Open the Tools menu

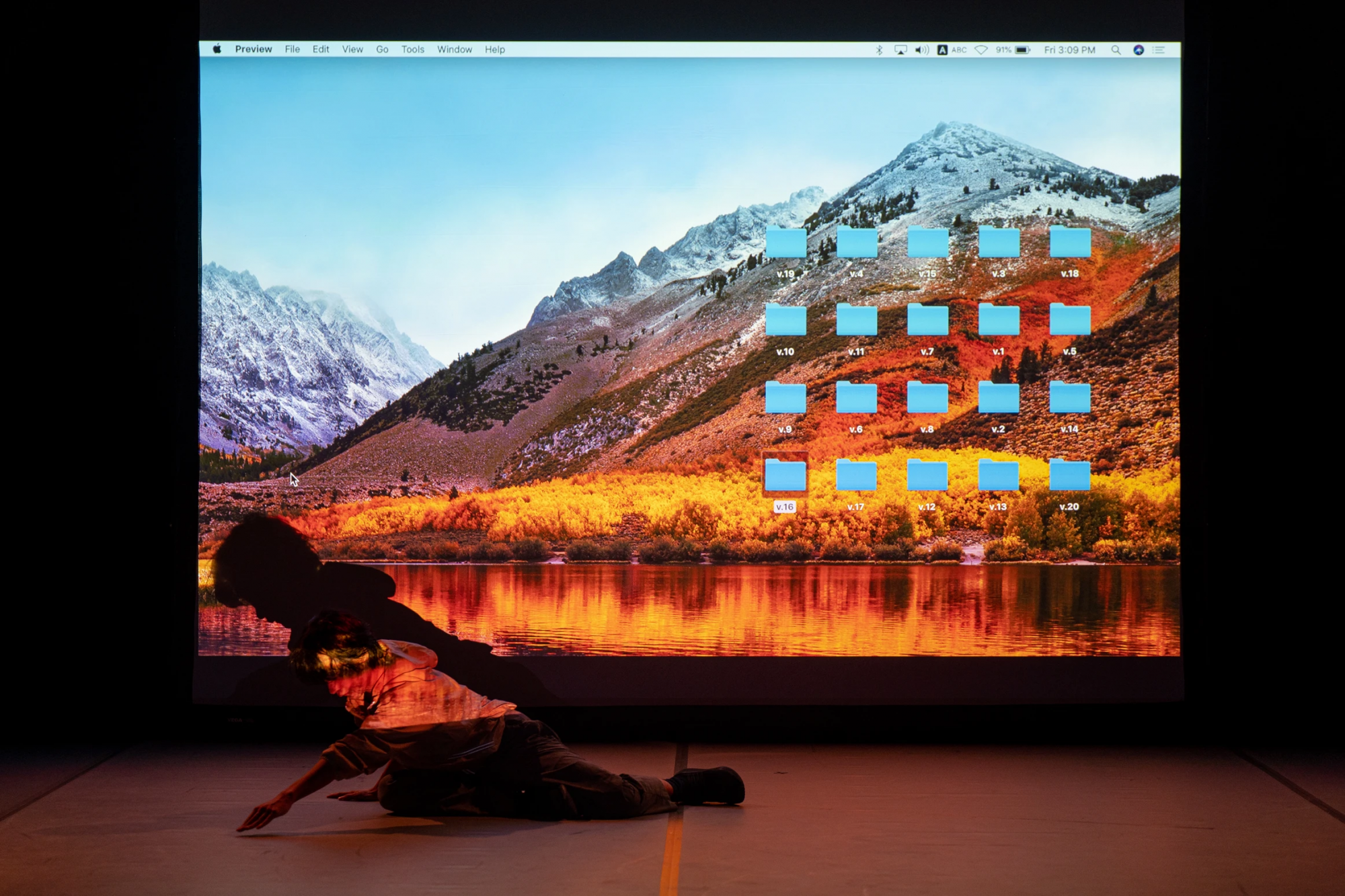coord(413,49)
